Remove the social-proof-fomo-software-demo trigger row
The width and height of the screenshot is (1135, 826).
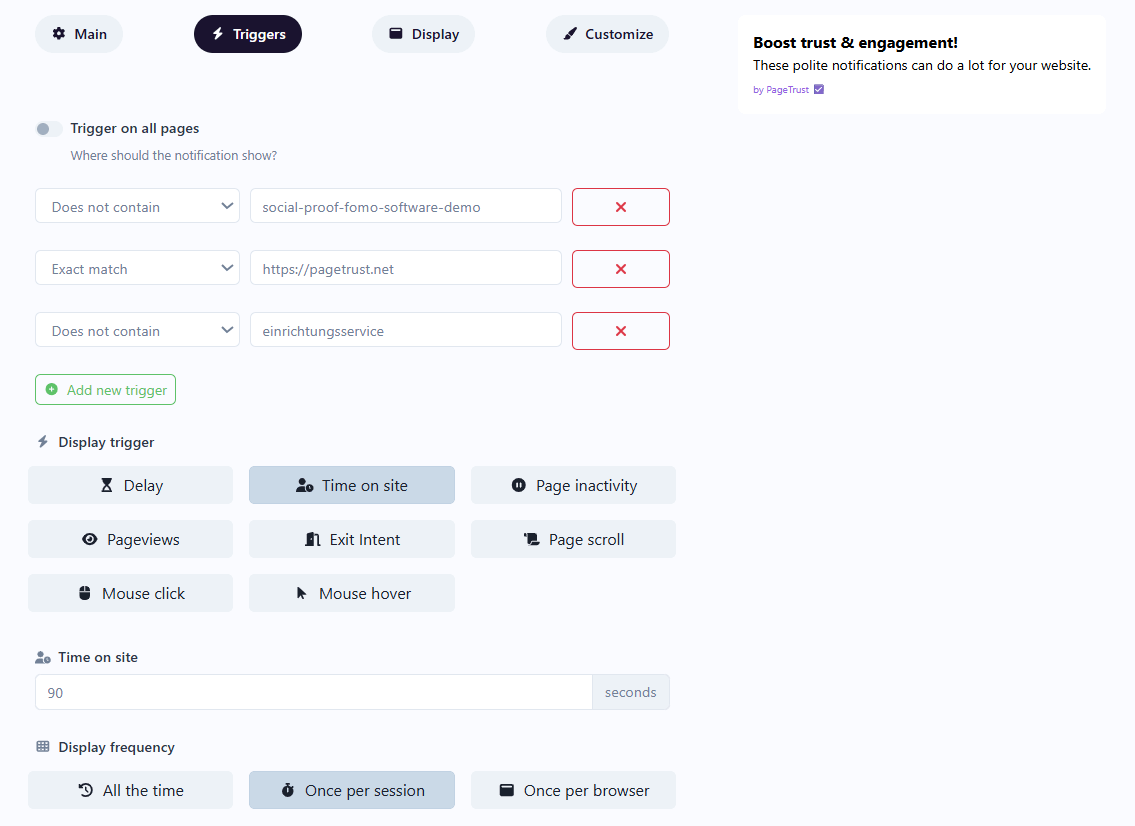coord(620,207)
